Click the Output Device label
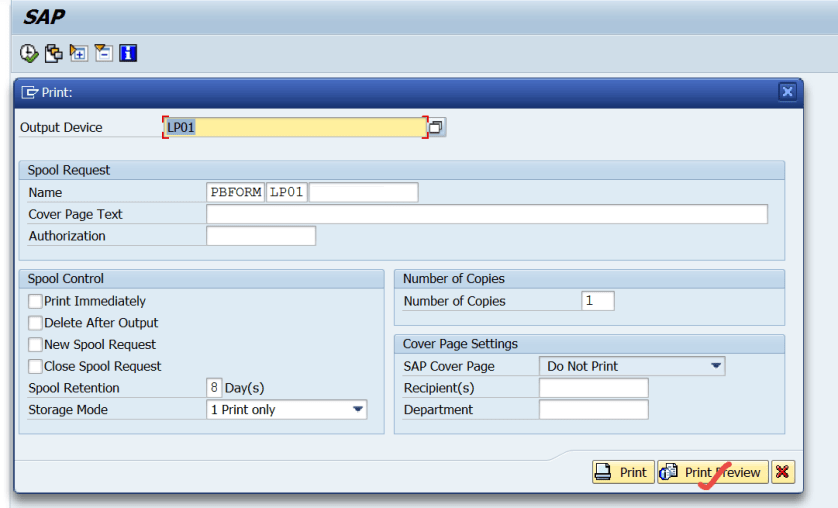838x508 pixels. coord(61,128)
